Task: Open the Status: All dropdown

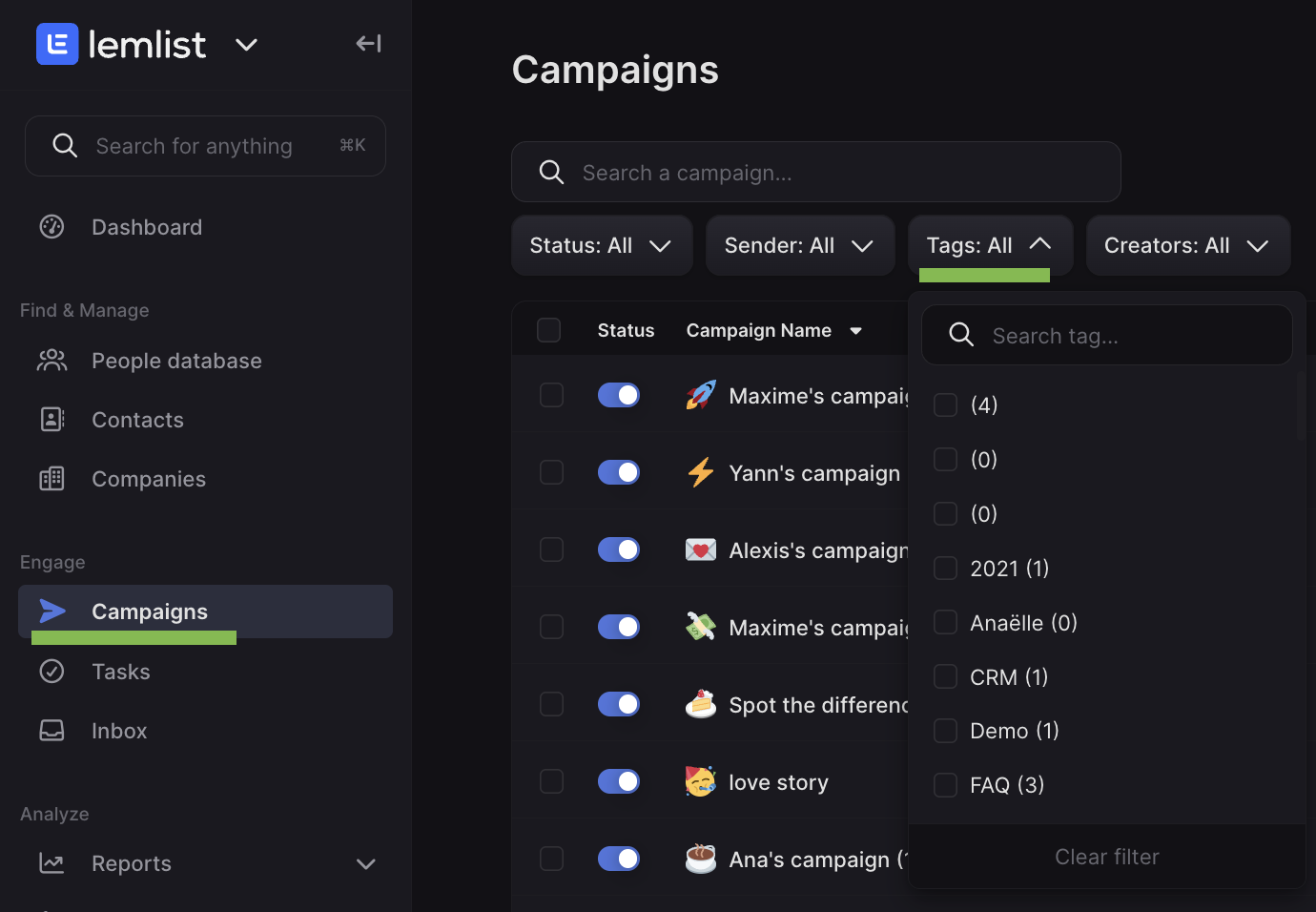Action: tap(602, 245)
